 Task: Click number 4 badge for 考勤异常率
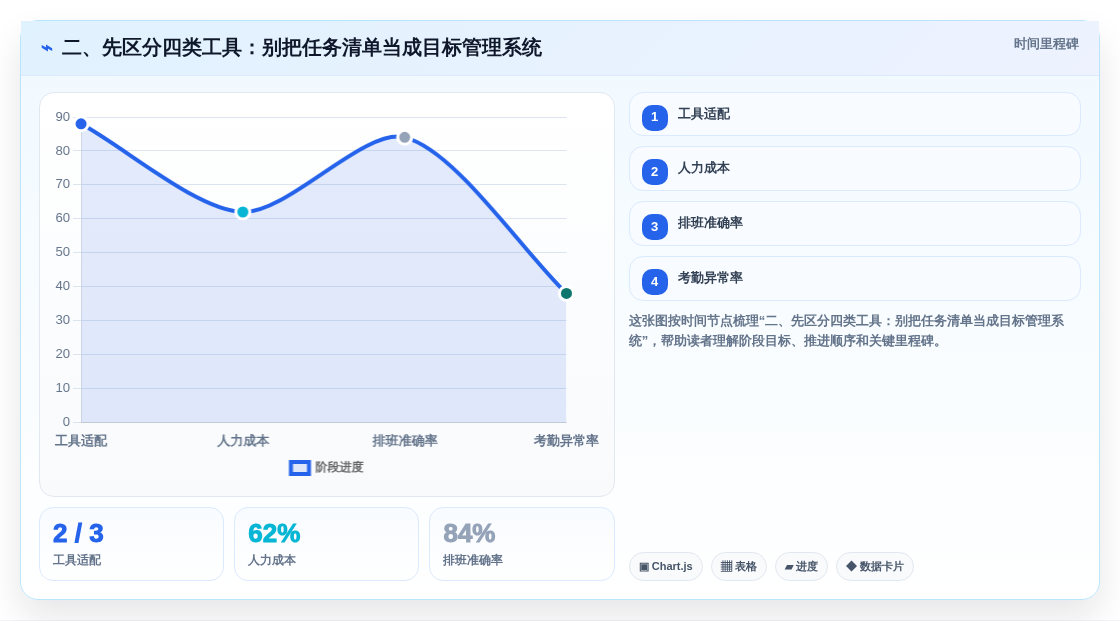(x=654, y=282)
